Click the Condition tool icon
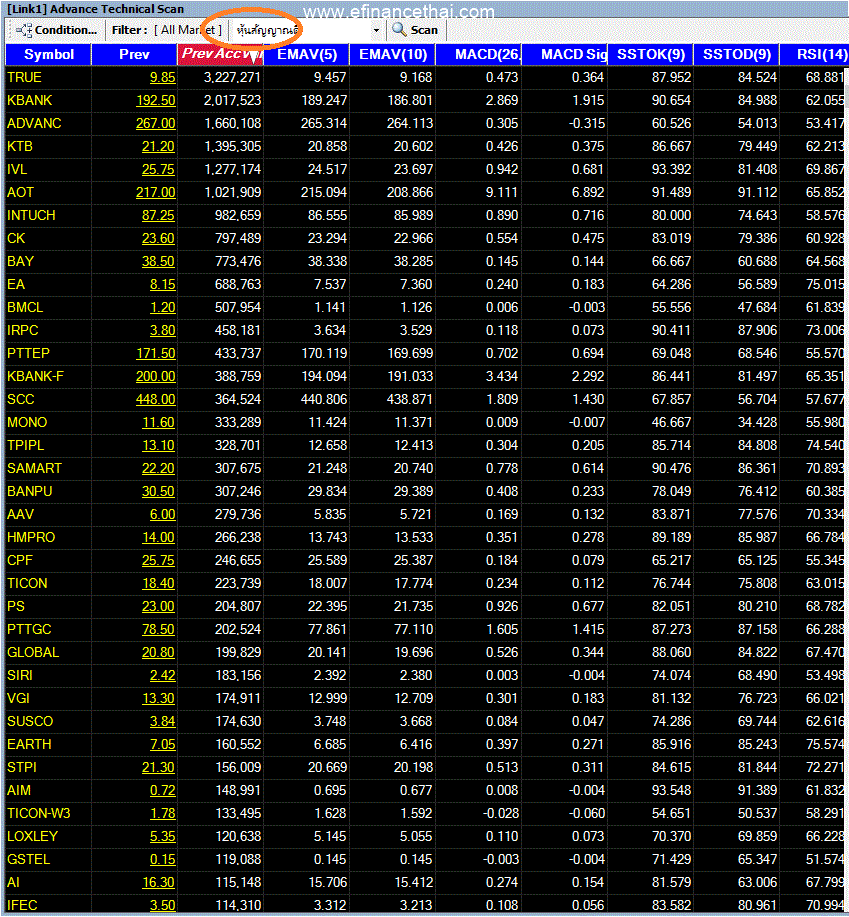The height and width of the screenshot is (917, 849). [23, 30]
